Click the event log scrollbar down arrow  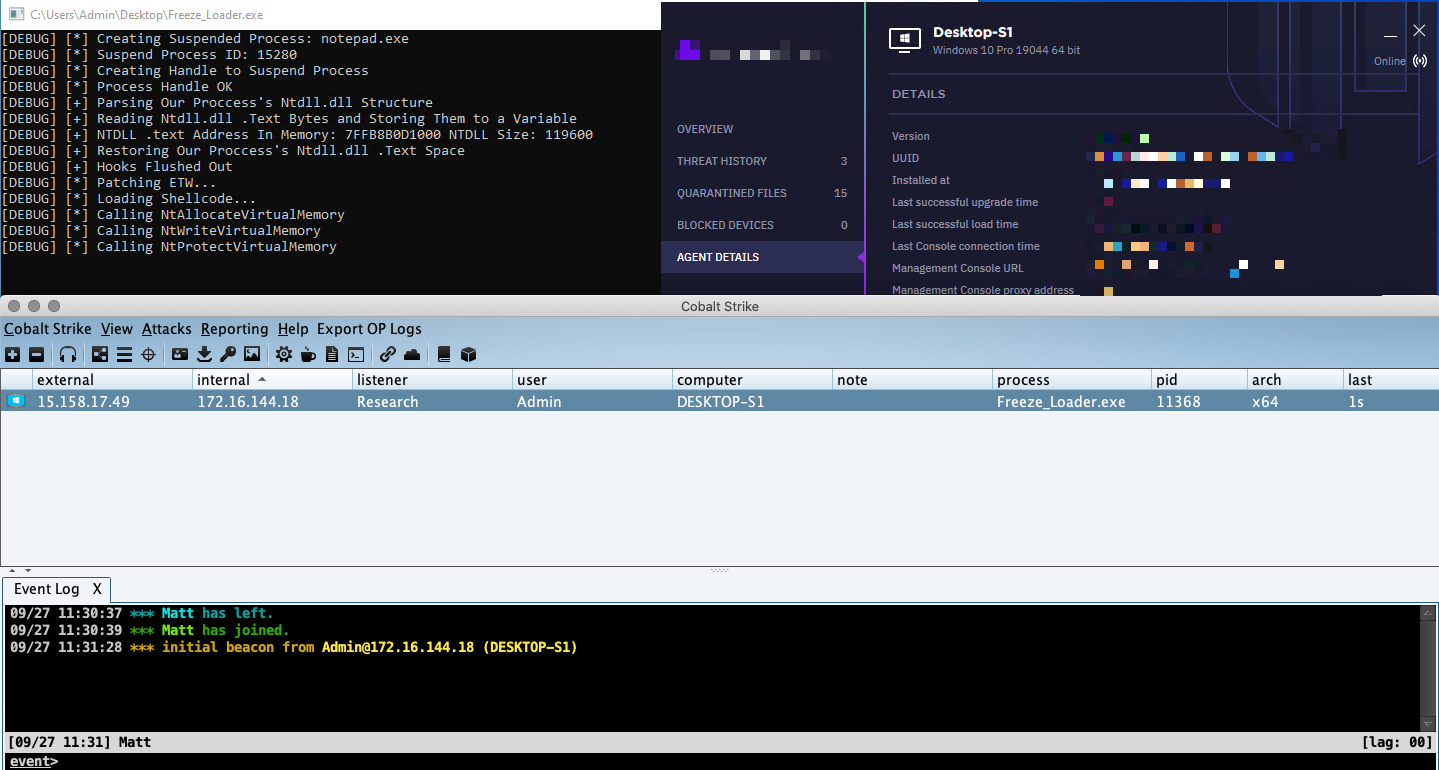pos(1427,723)
